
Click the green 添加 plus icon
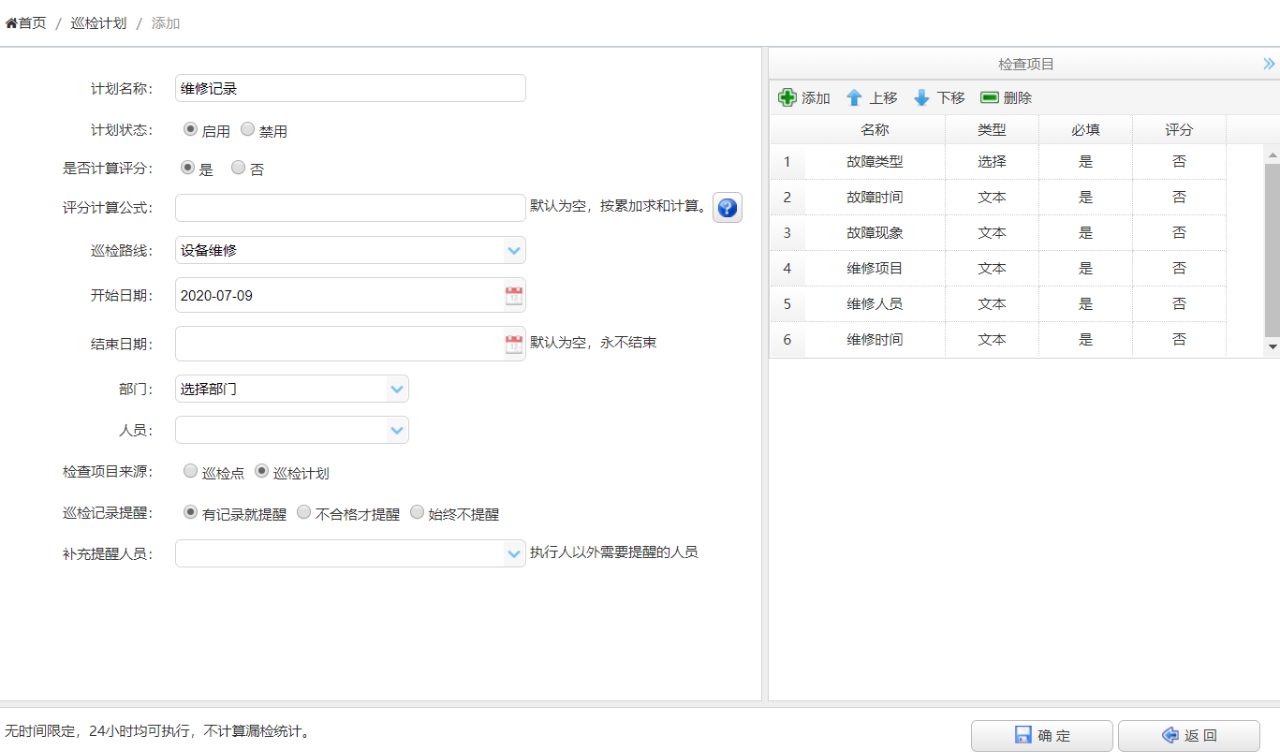point(788,98)
